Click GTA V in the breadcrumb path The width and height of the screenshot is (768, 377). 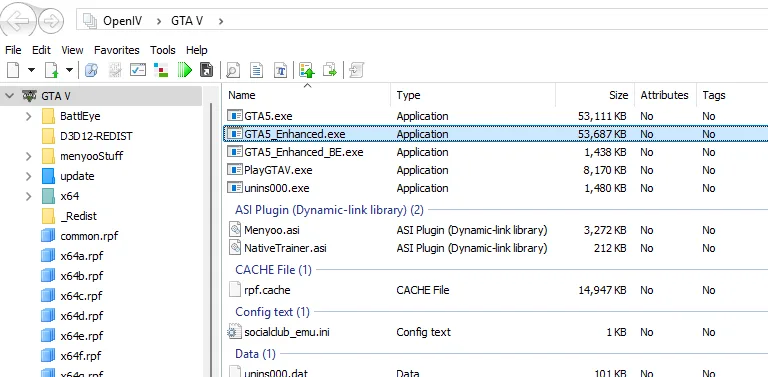coord(187,21)
